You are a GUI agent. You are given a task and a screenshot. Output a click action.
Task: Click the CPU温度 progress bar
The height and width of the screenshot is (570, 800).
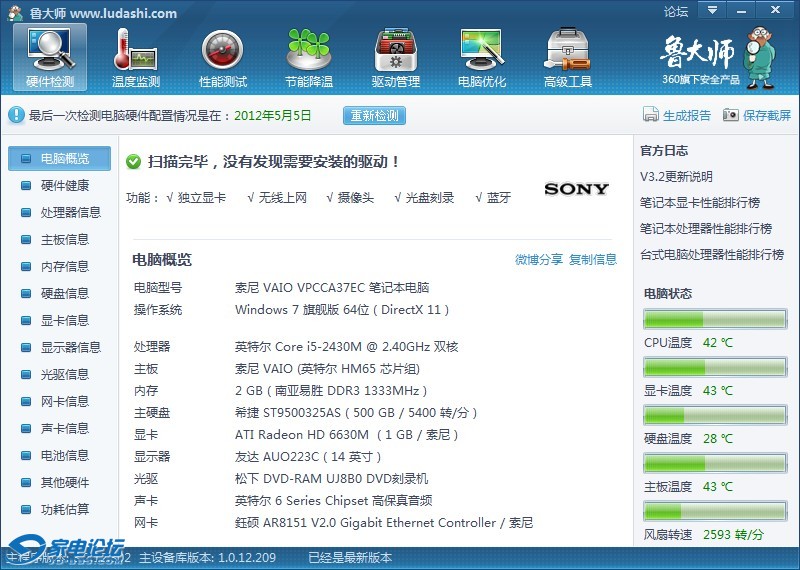click(715, 319)
